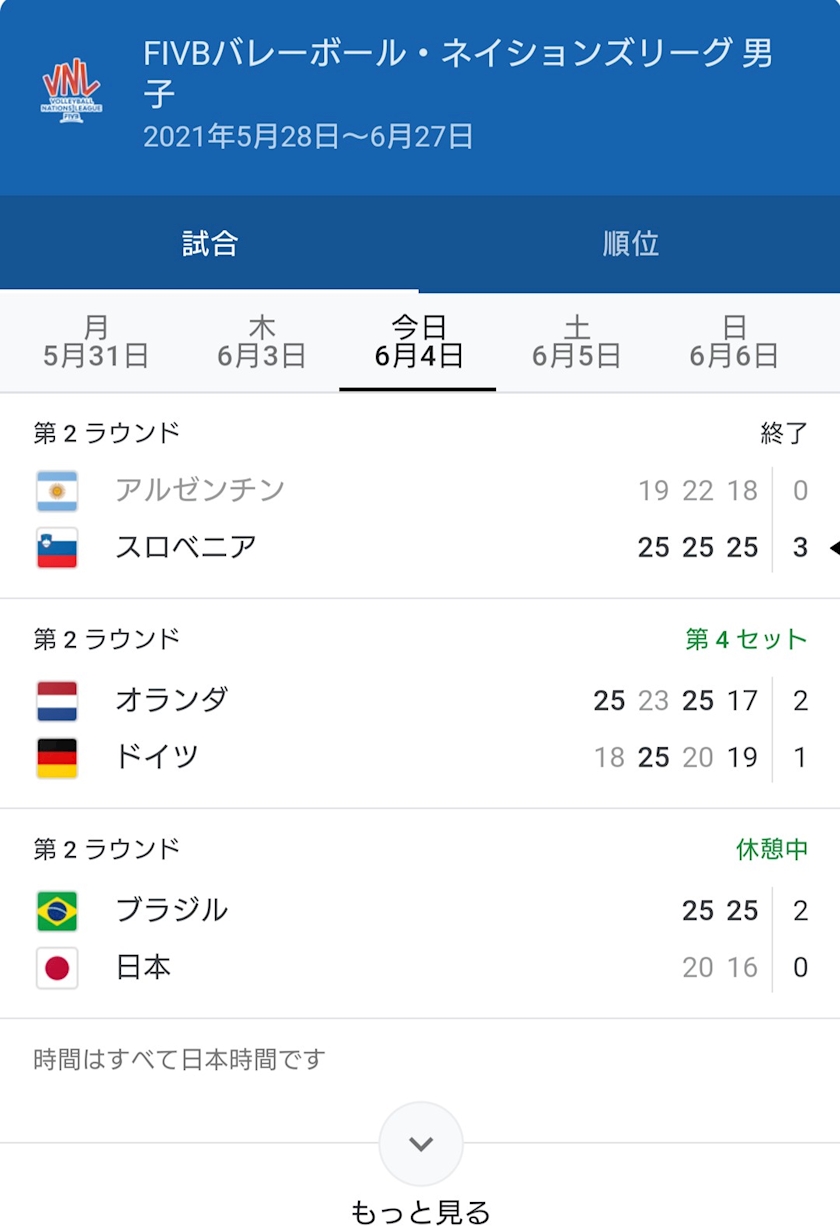Screen dimensions: 840x1229
Task: Click the Brazil flag icon
Action: [x=57, y=911]
